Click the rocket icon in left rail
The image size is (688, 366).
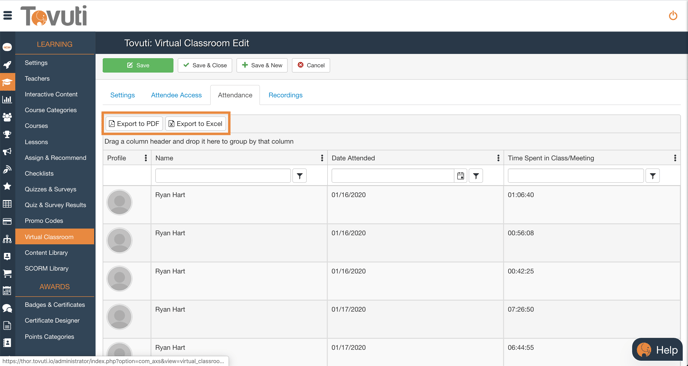(x=7, y=65)
